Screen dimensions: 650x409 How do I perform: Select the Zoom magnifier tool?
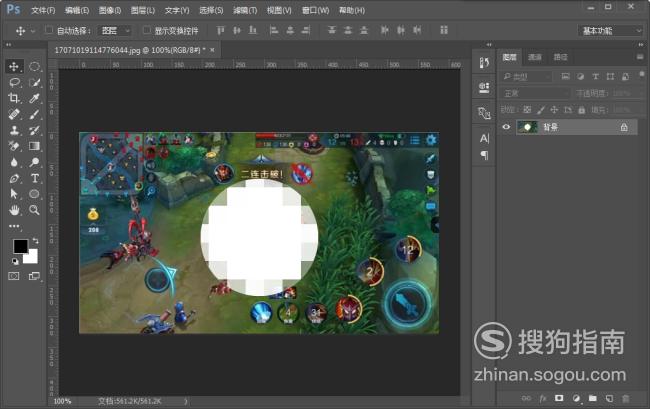(34, 210)
